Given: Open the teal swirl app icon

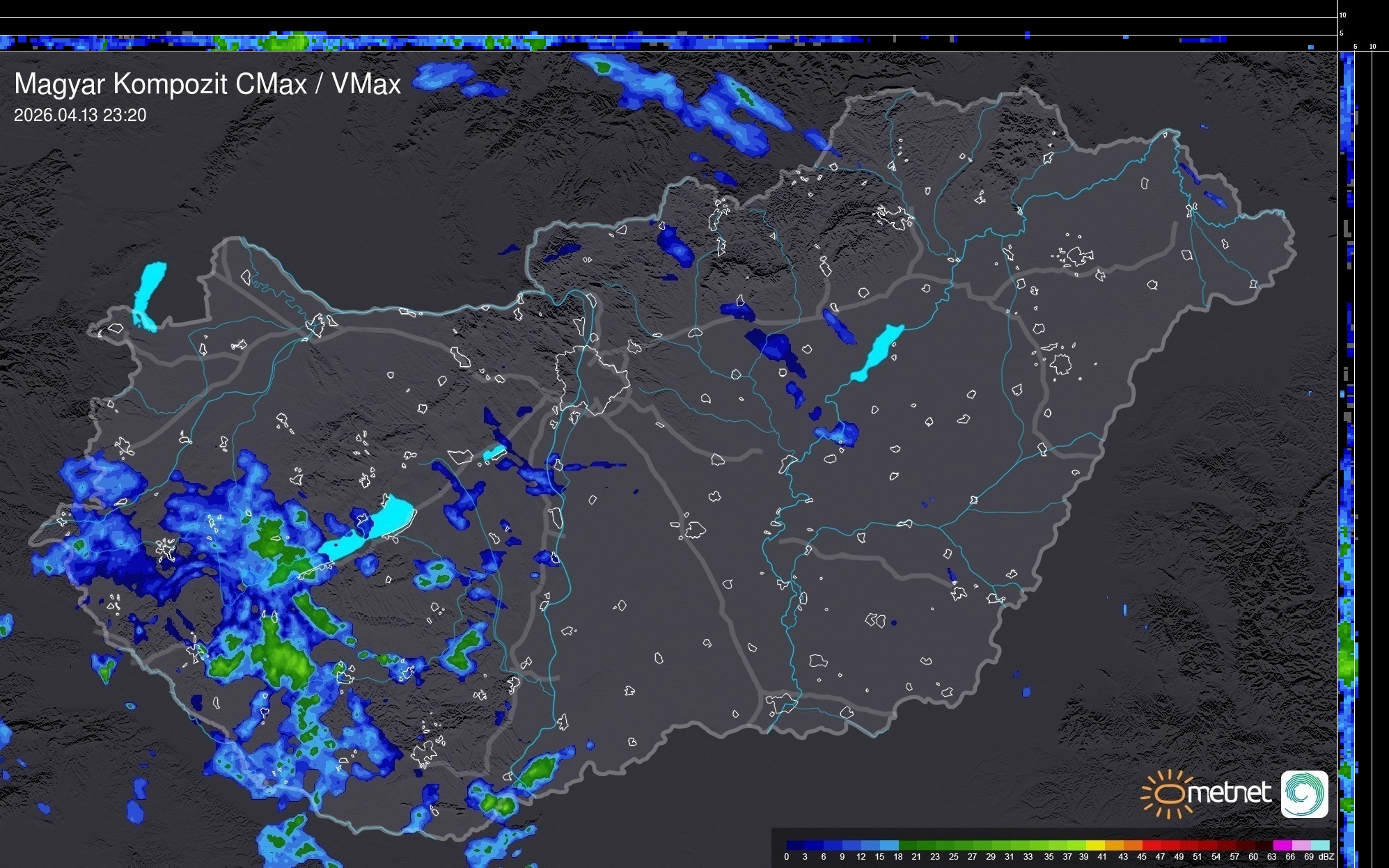Looking at the screenshot, I should click(x=1304, y=794).
